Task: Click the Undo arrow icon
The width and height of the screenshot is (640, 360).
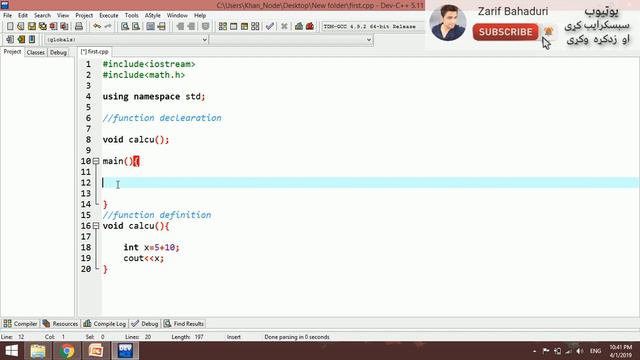Action: click(x=97, y=27)
